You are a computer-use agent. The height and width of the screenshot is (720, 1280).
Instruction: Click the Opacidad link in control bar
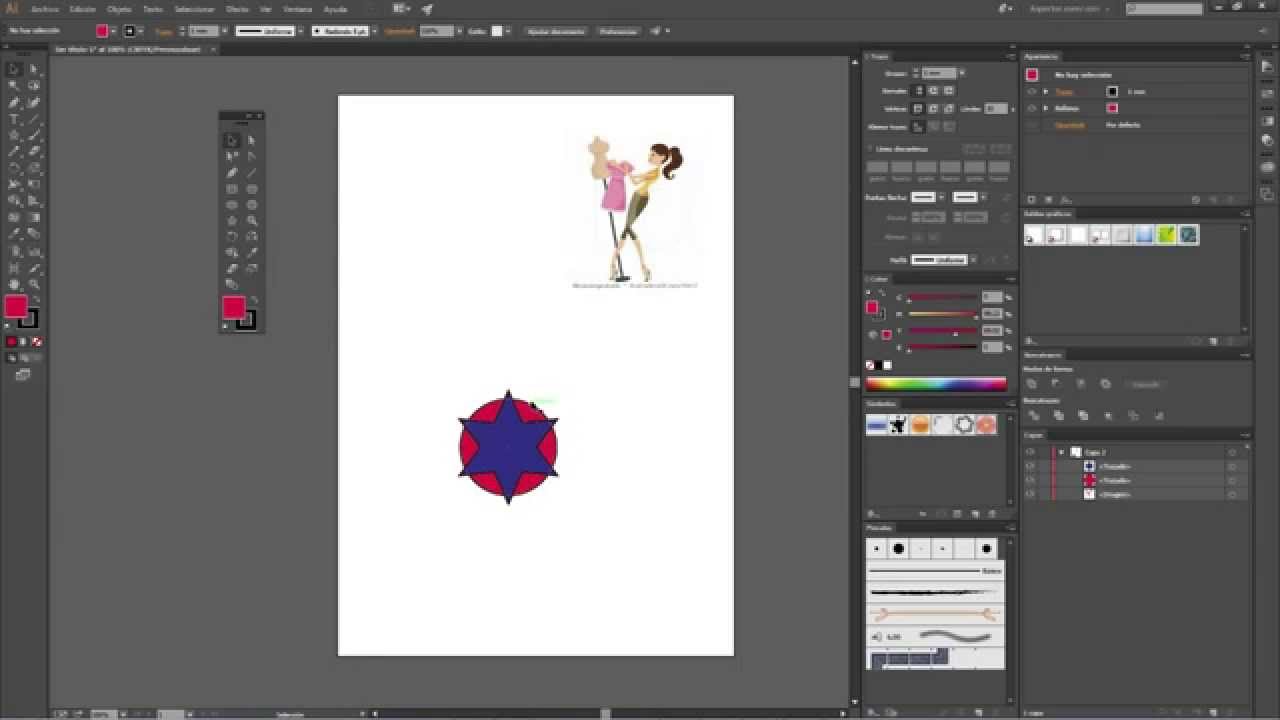[x=400, y=31]
